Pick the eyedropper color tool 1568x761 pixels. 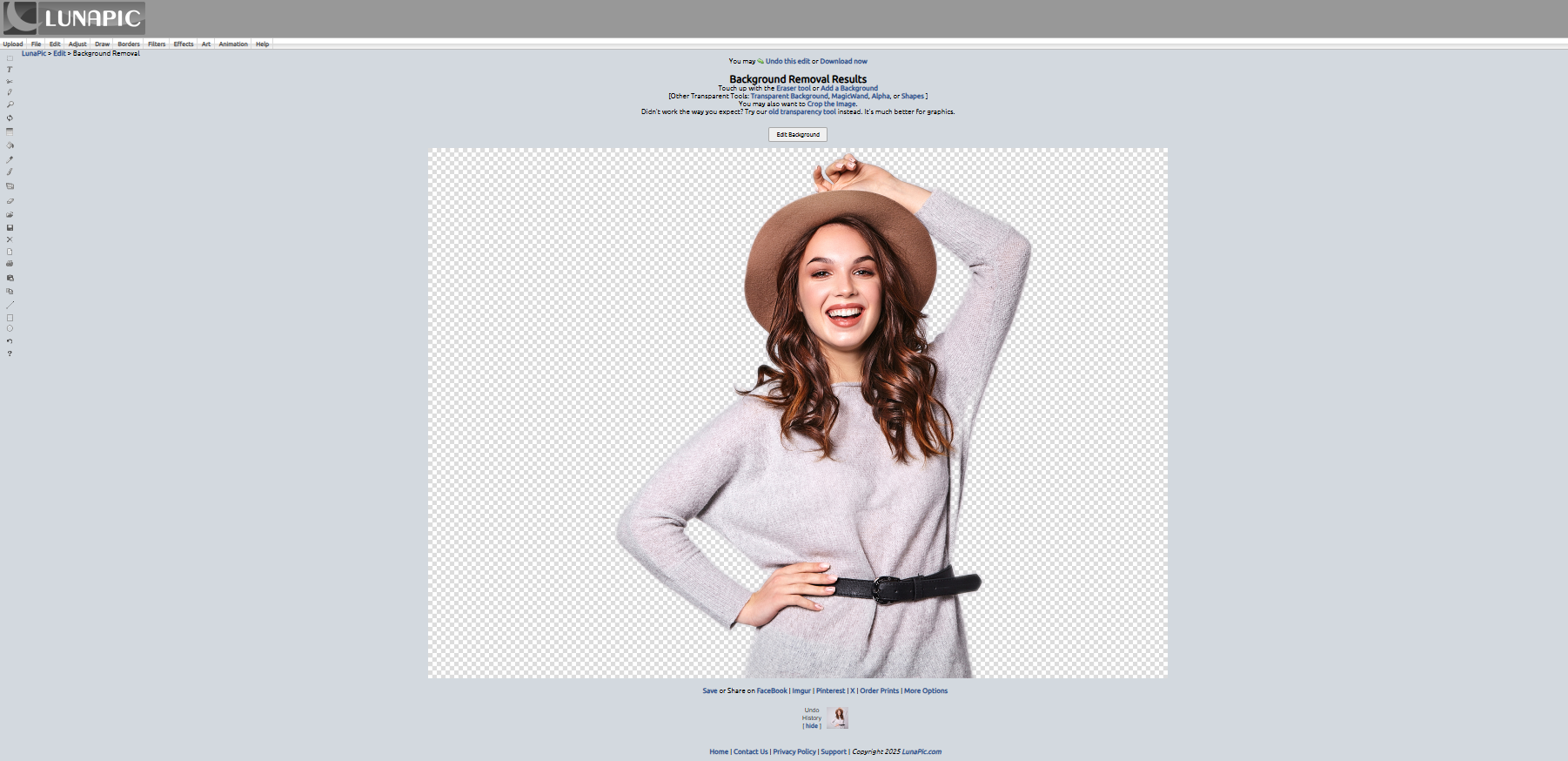pyautogui.click(x=10, y=159)
